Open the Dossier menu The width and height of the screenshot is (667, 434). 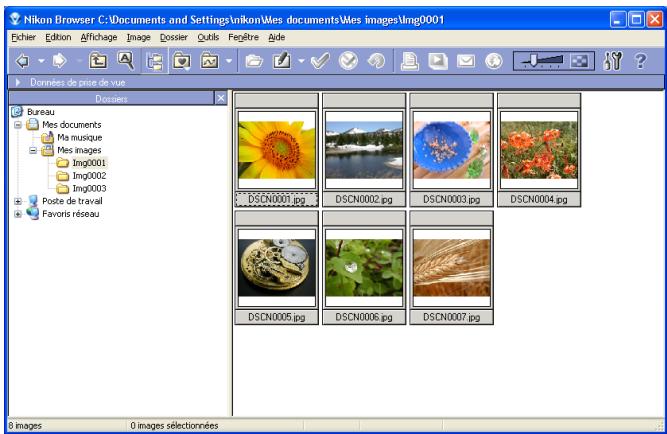(174, 37)
